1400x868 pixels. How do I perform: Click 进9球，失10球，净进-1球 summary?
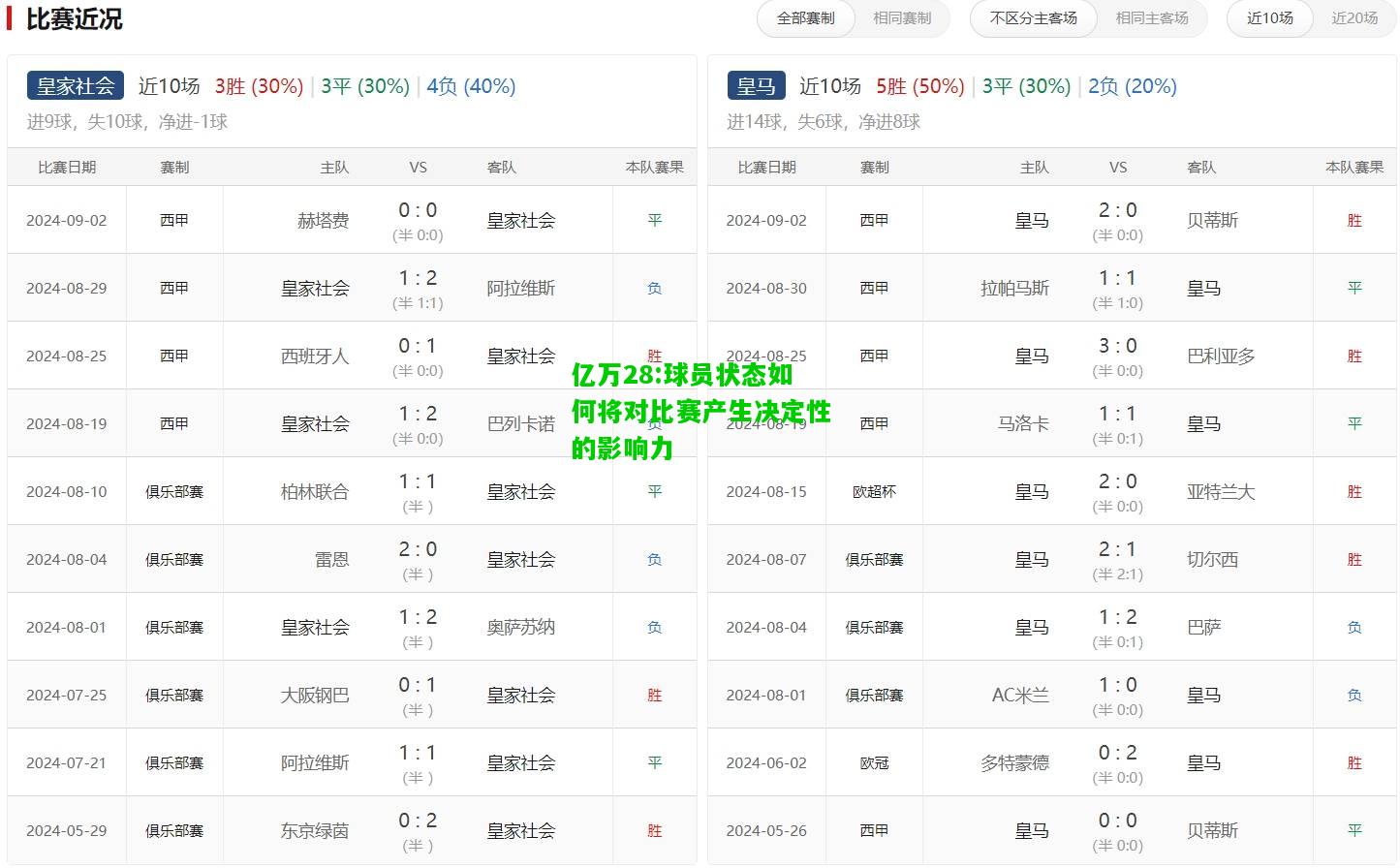[x=127, y=122]
